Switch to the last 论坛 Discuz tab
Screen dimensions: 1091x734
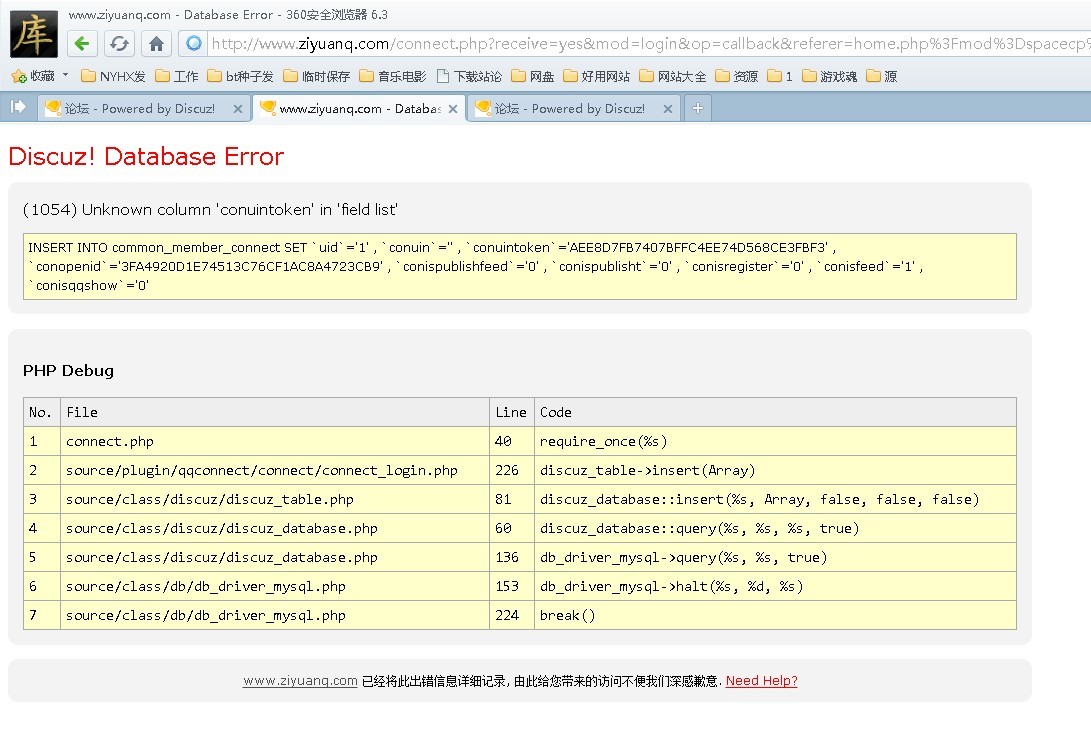click(569, 108)
